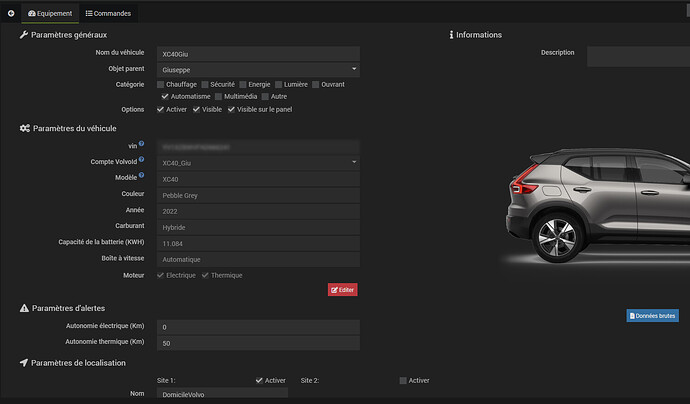Viewport: 690px width, 404px height.
Task: Open the Compte VolvoId dropdown
Action: point(258,163)
